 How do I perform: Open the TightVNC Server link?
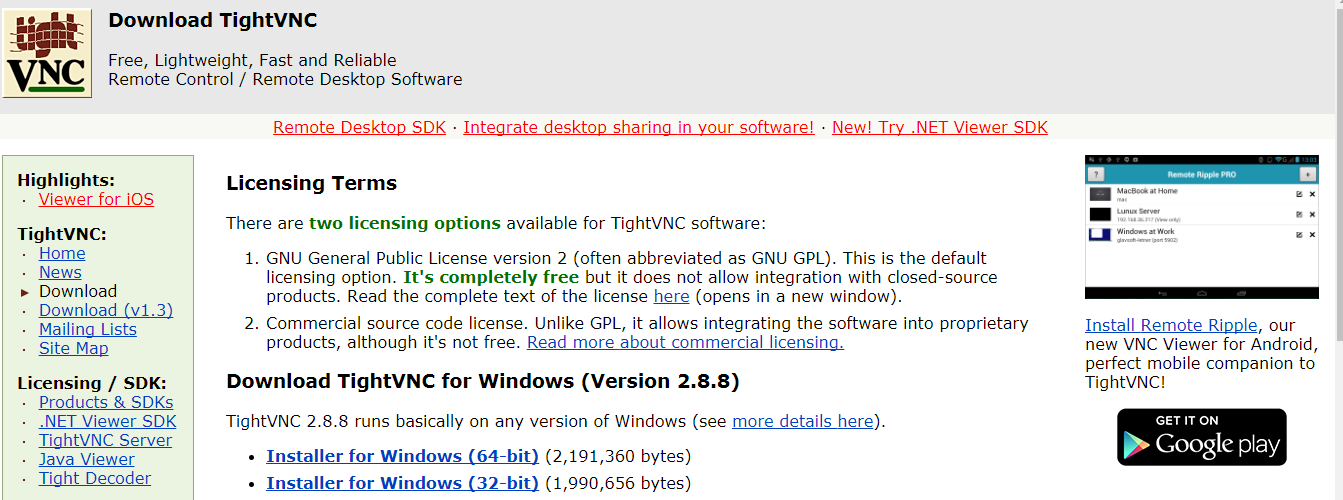[x=105, y=440]
